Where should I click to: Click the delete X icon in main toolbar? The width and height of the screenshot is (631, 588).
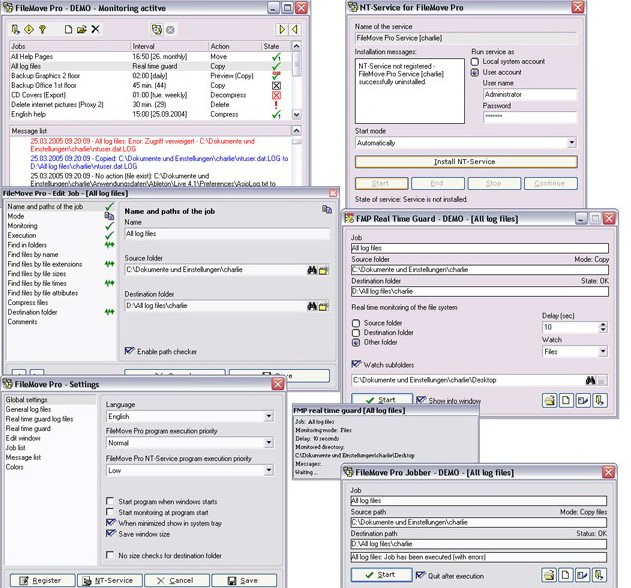(x=95, y=29)
